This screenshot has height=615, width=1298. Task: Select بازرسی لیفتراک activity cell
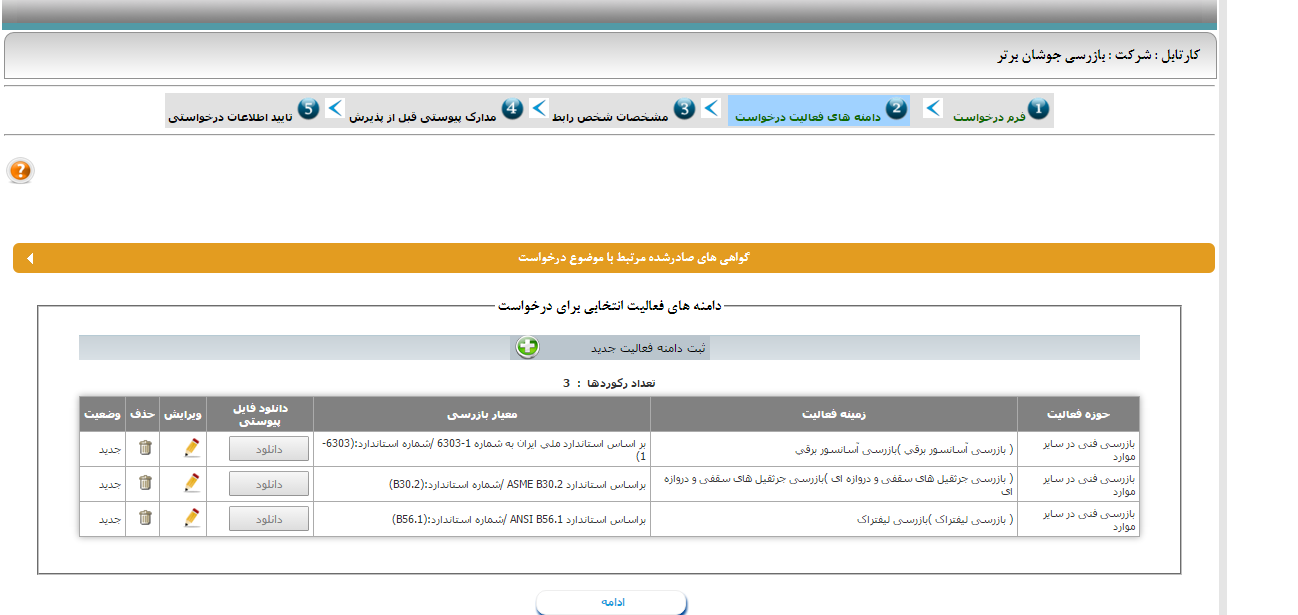[x=834, y=519]
